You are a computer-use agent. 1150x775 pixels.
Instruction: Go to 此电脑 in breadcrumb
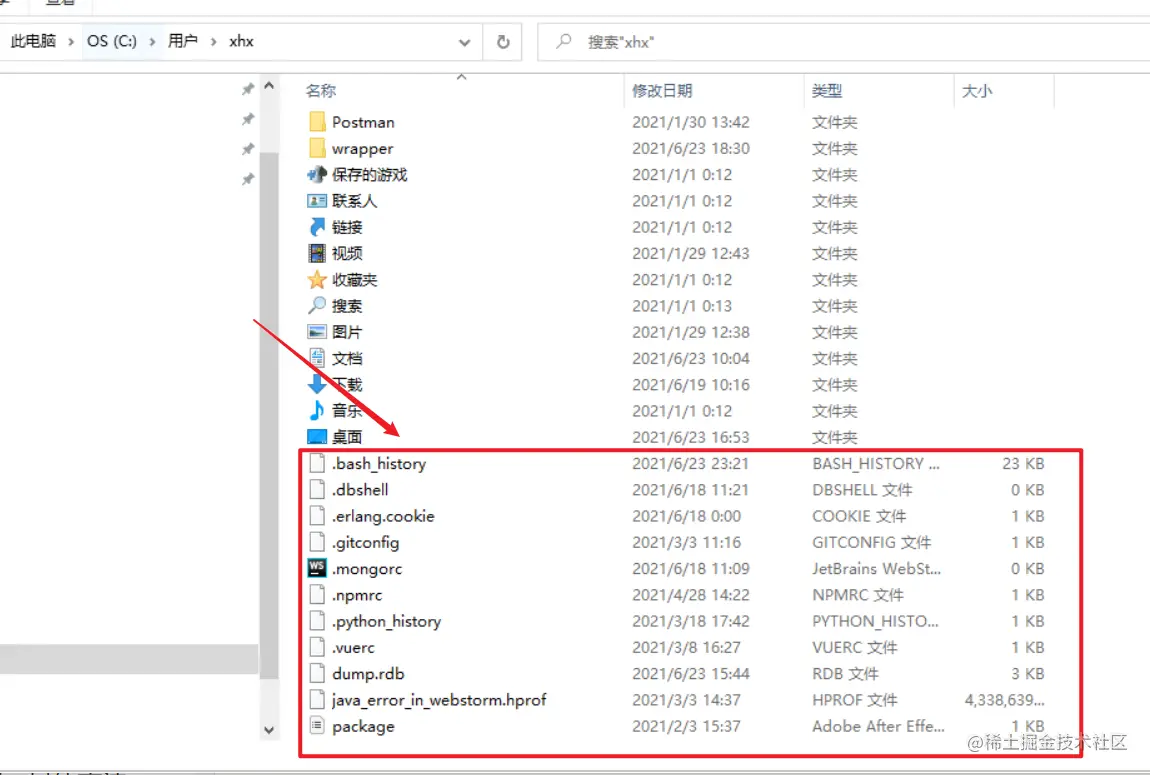click(33, 41)
